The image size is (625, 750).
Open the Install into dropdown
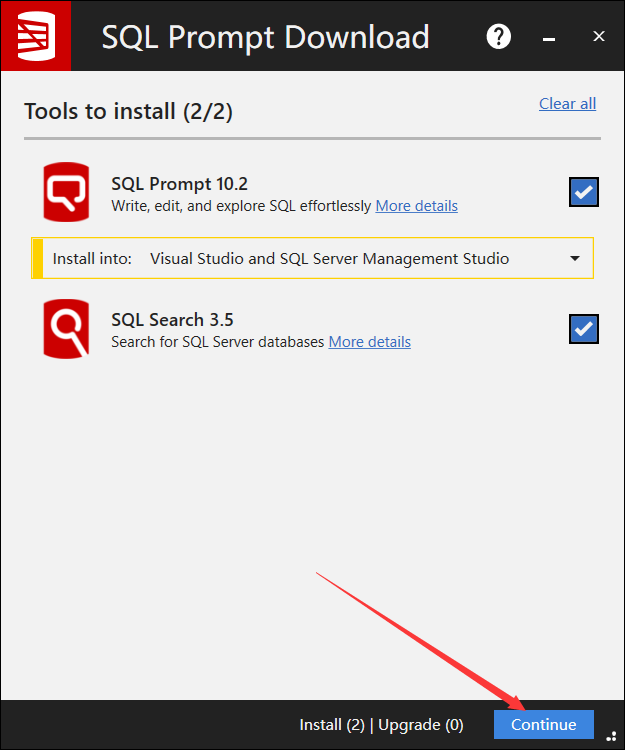pos(313,258)
